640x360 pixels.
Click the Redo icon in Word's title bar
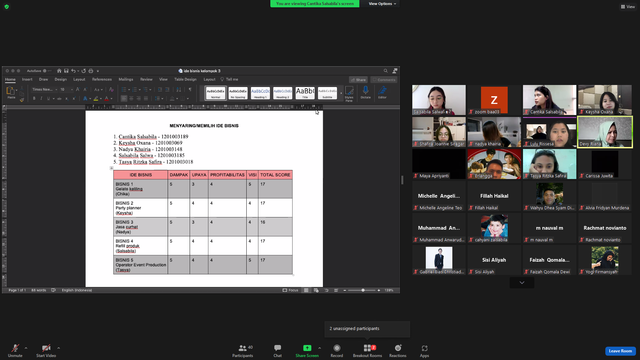click(x=84, y=71)
